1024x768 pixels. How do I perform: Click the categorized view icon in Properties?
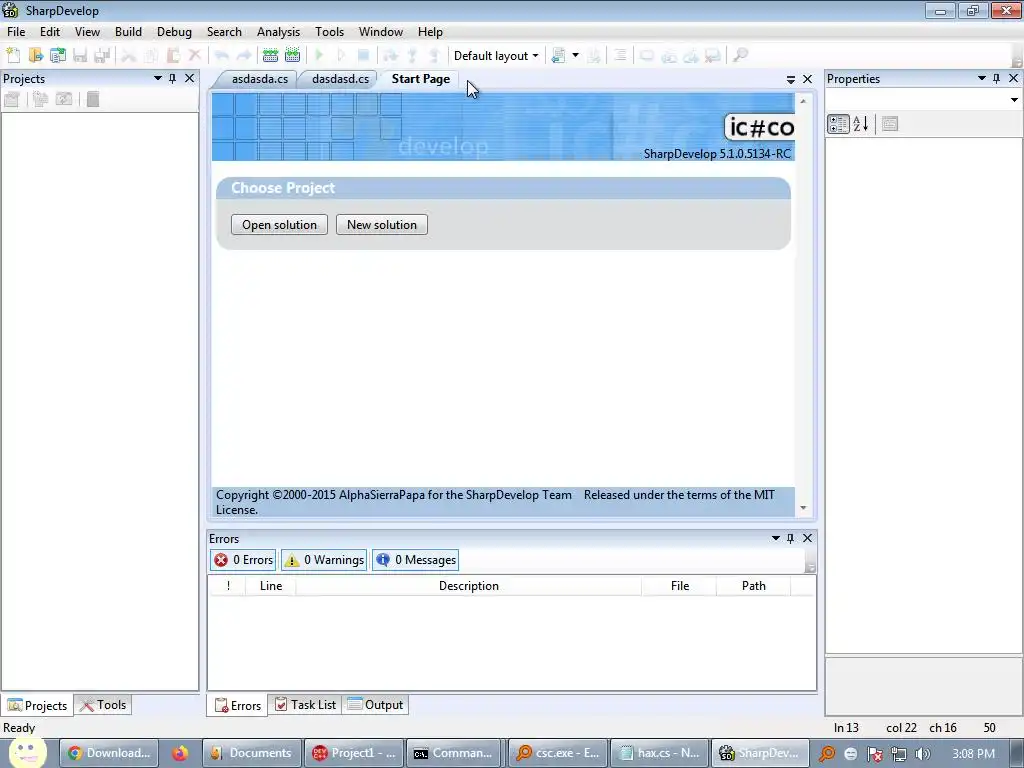coord(838,123)
